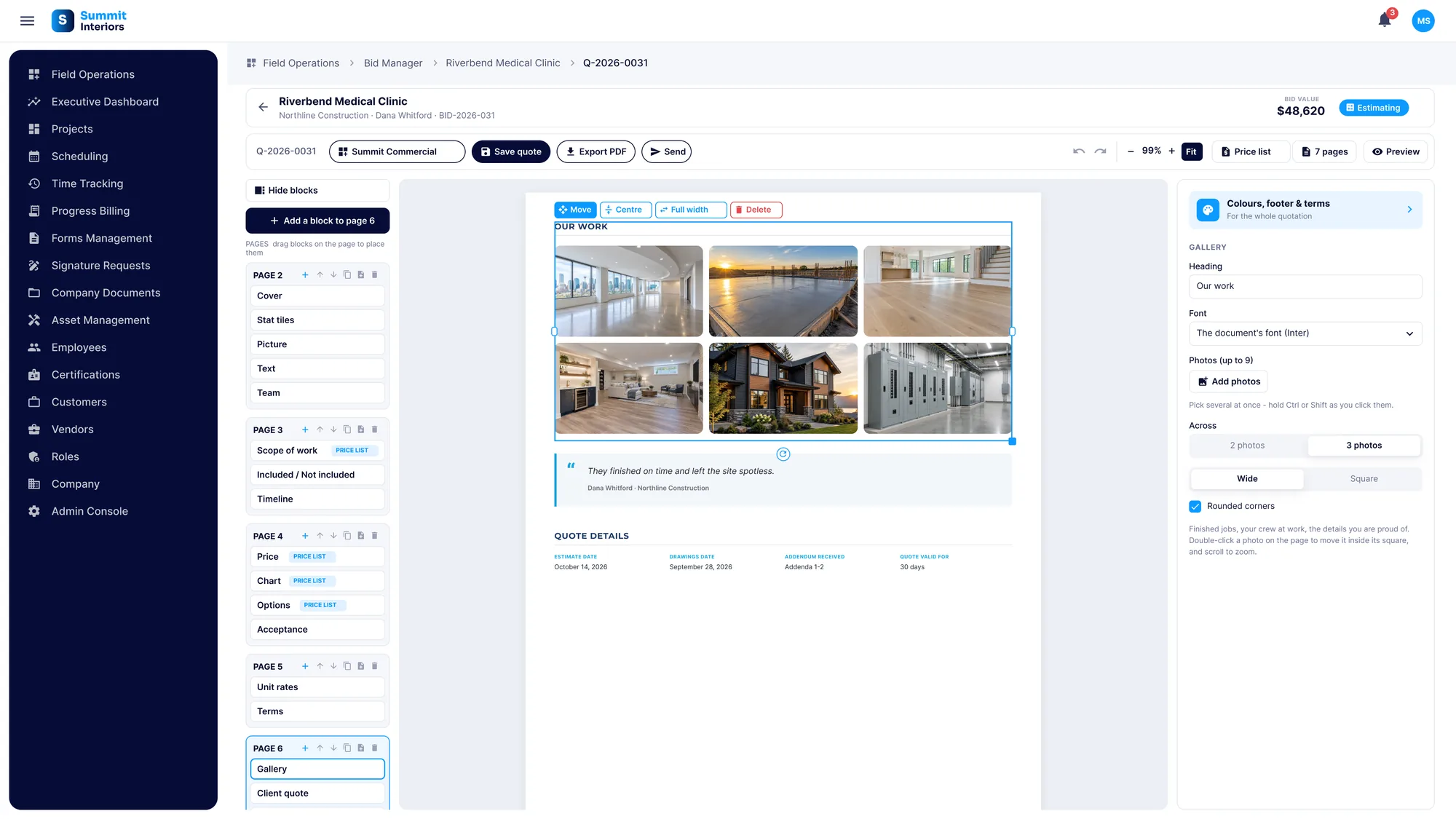Click Add a block to page 6
This screenshot has height=819, width=1456.
click(317, 221)
